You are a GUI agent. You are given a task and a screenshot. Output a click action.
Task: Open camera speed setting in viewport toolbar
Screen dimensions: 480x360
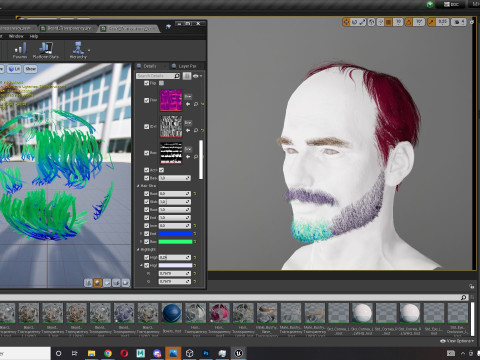click(x=459, y=22)
